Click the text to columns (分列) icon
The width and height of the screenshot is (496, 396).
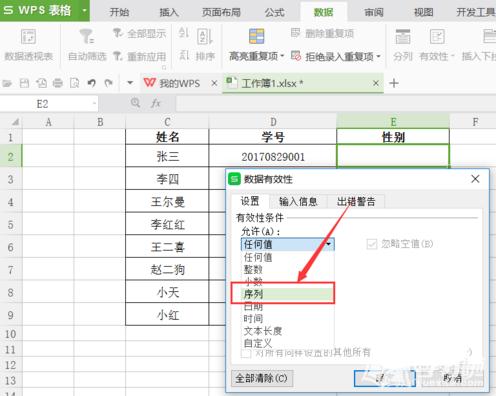[x=403, y=37]
